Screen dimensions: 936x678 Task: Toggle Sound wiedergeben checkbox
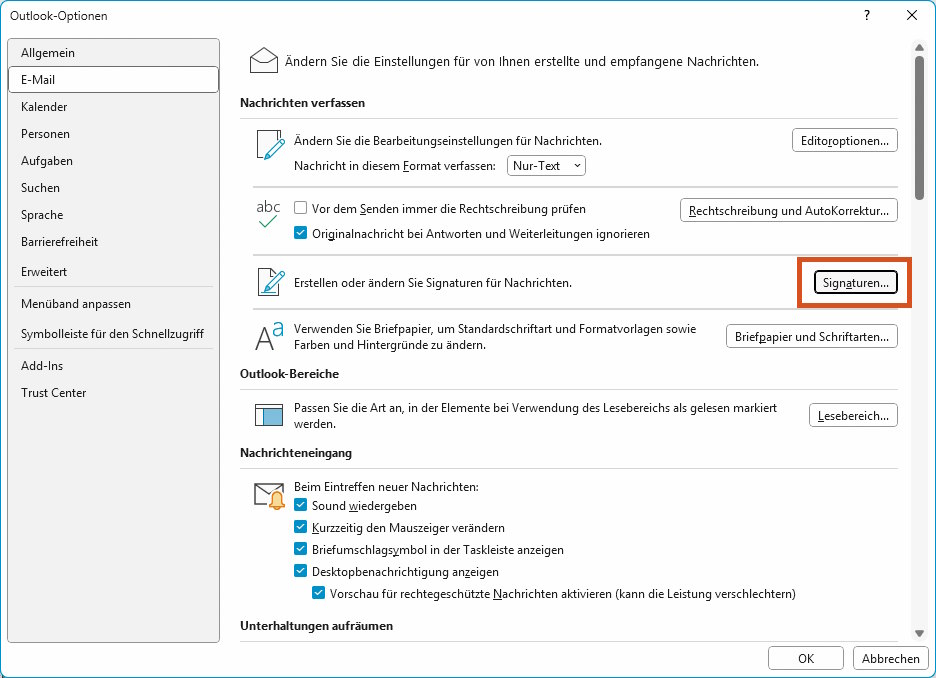tap(300, 505)
